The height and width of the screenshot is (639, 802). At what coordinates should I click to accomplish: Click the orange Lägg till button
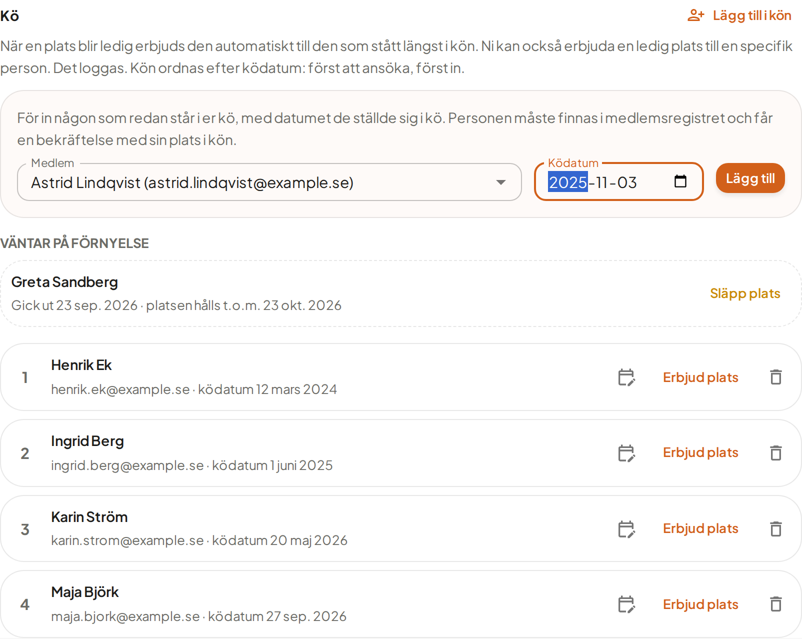750,179
